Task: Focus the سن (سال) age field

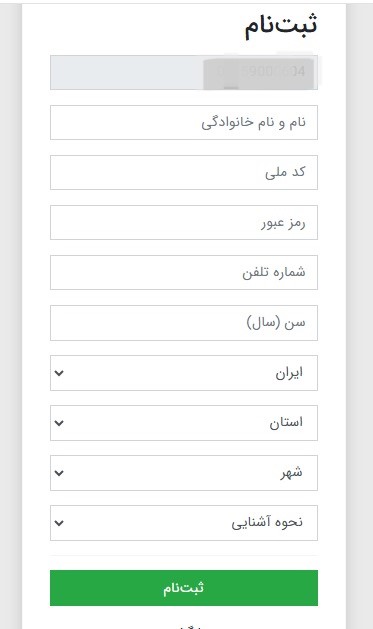Action: coord(184,323)
